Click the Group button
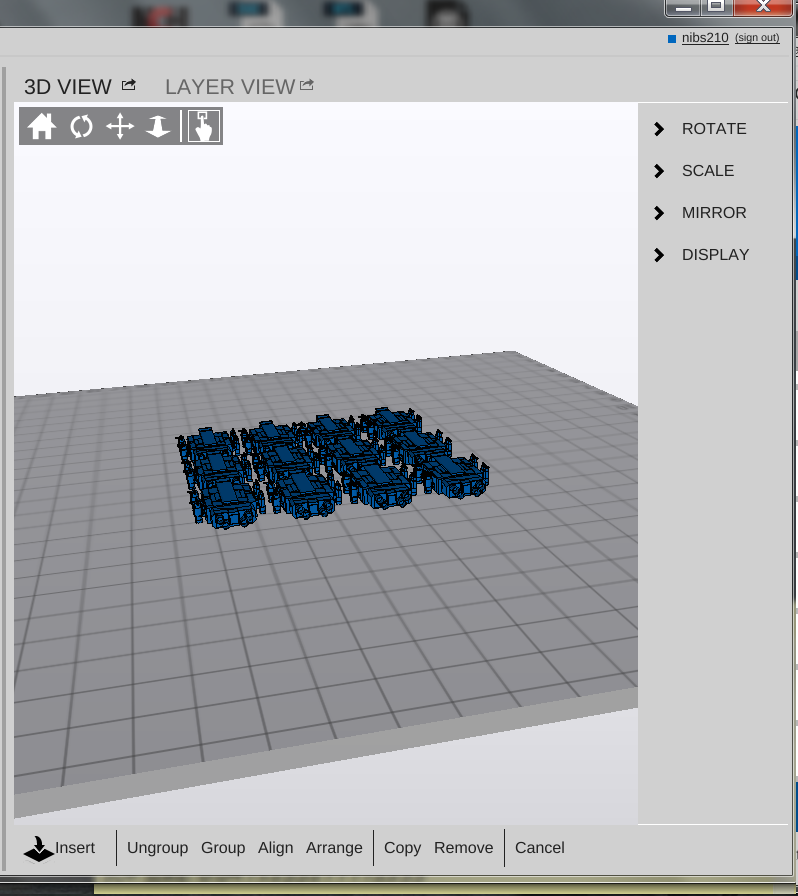Image resolution: width=798 pixels, height=896 pixels. point(223,848)
